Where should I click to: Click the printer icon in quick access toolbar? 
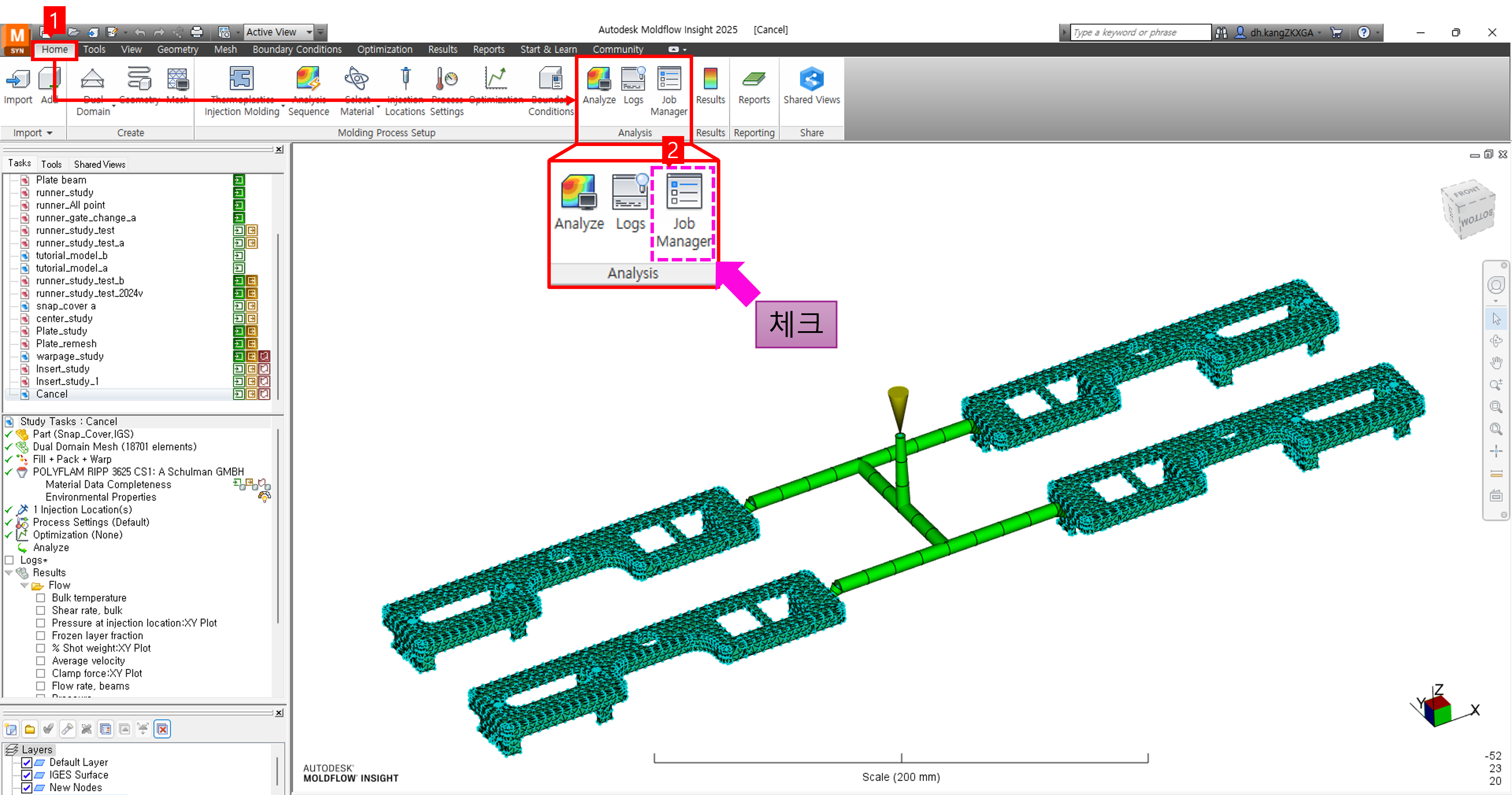point(197,32)
